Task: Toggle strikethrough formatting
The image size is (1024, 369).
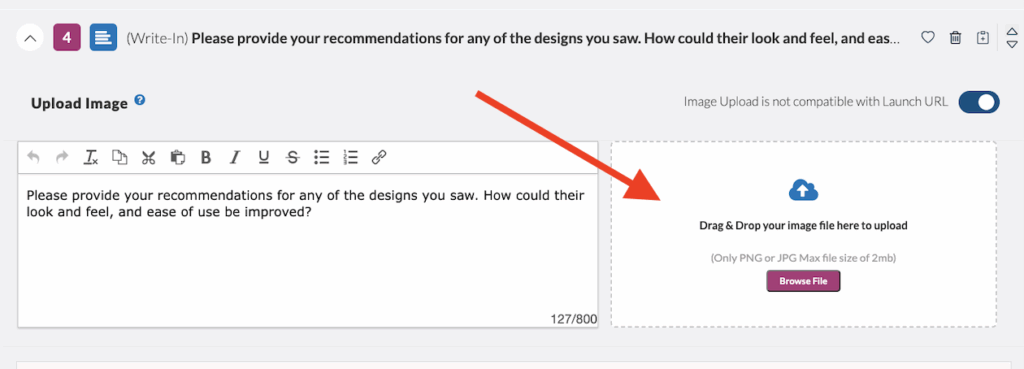Action: tap(293, 157)
